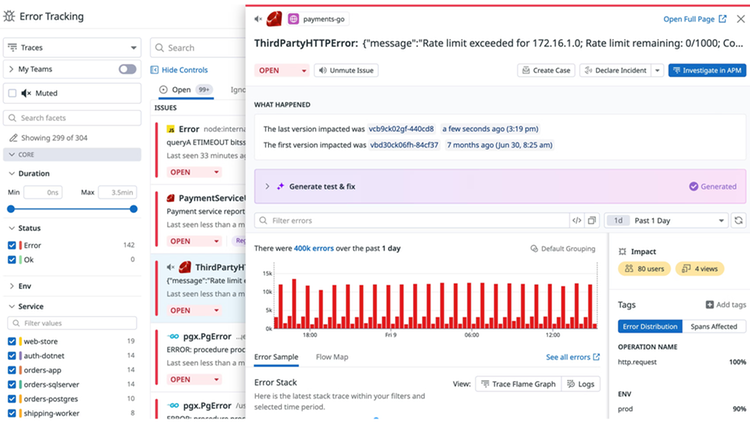Open the OPEN status dropdown in detail panel
Viewport: 750px width, 424px height.
point(282,70)
